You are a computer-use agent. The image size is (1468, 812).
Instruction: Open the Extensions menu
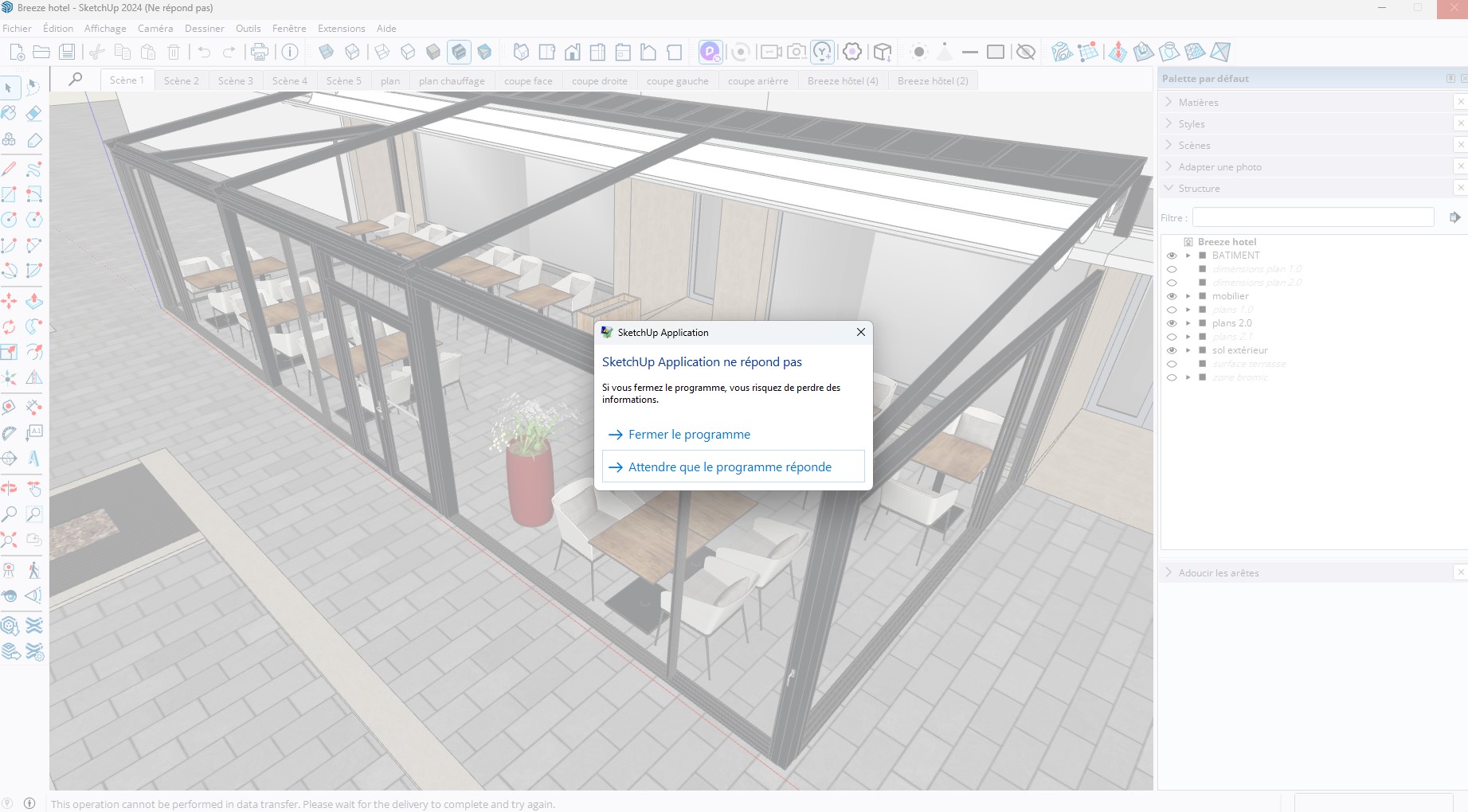(341, 28)
